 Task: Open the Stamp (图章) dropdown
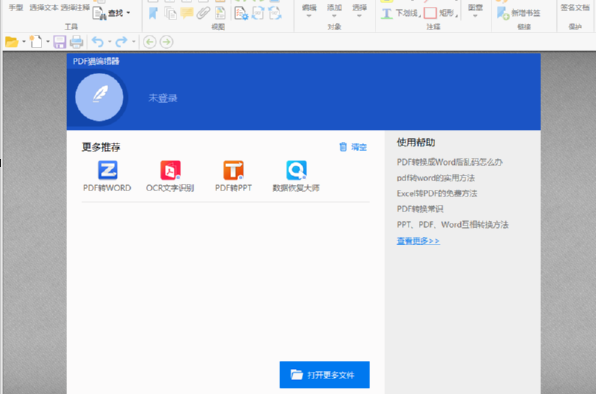[475, 11]
